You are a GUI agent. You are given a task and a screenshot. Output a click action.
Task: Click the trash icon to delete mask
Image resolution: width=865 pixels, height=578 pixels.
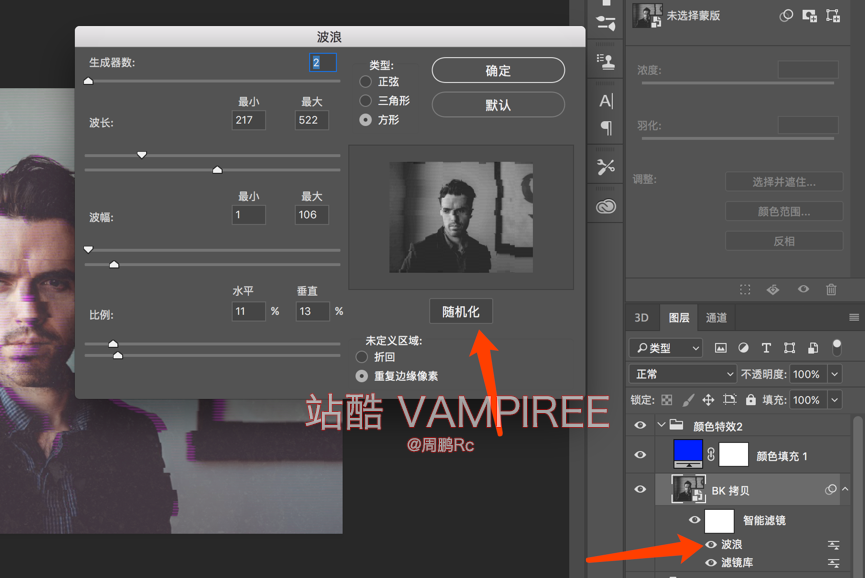click(831, 289)
